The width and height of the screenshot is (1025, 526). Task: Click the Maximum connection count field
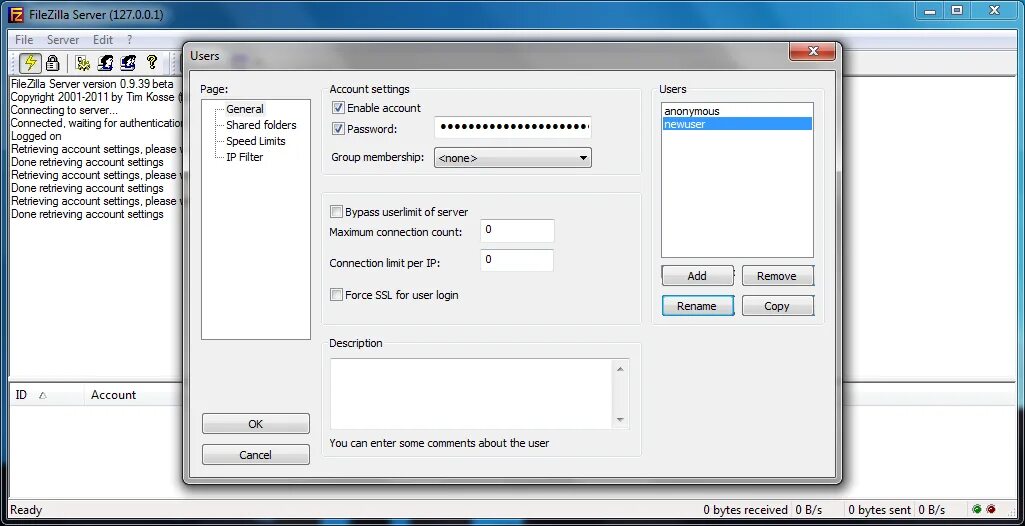pos(517,231)
